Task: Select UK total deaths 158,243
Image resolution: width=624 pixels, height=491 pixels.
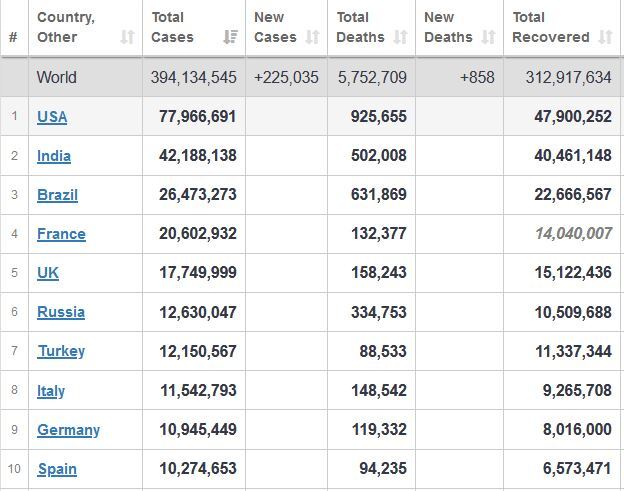Action: click(379, 273)
